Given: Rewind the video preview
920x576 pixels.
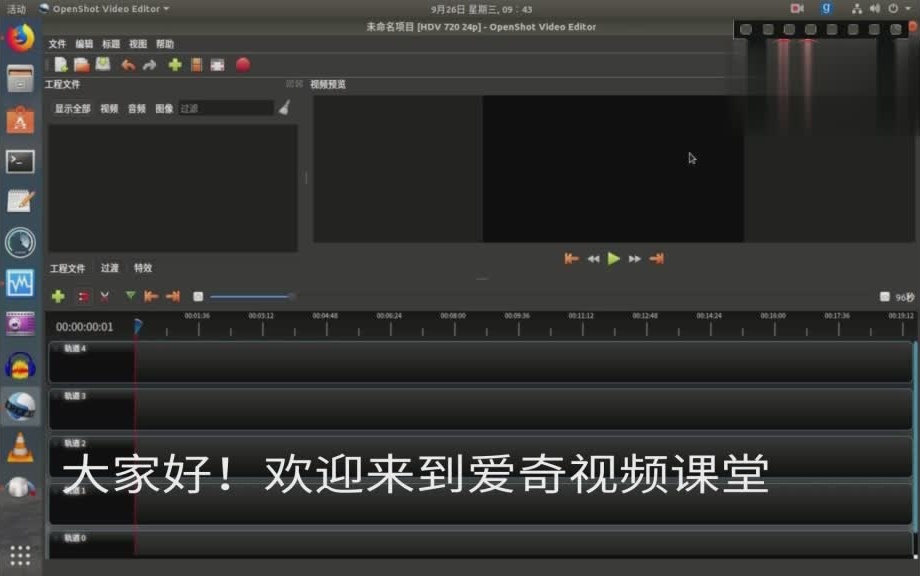Looking at the screenshot, I should [x=594, y=259].
